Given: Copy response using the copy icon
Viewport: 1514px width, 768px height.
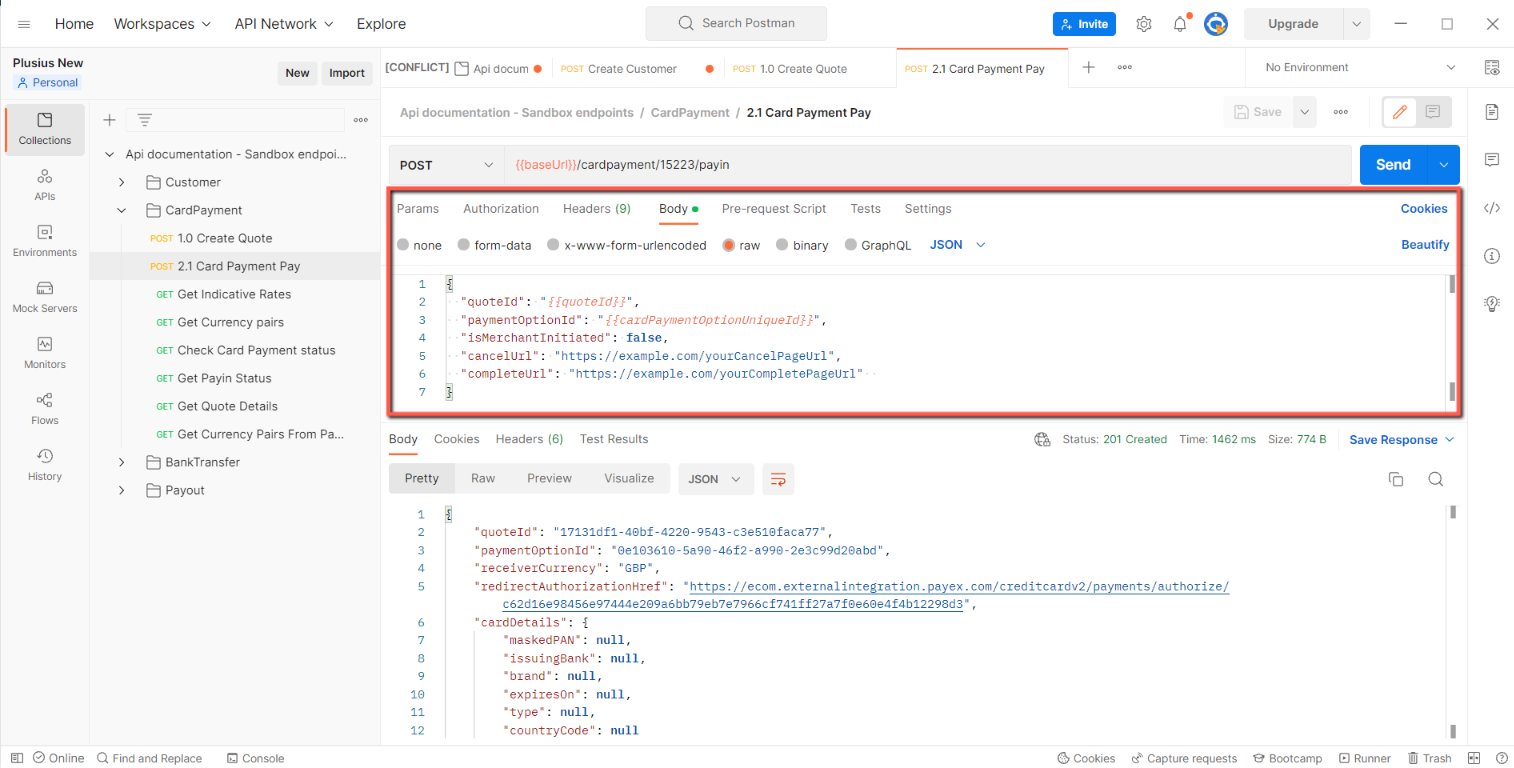Looking at the screenshot, I should point(1396,479).
